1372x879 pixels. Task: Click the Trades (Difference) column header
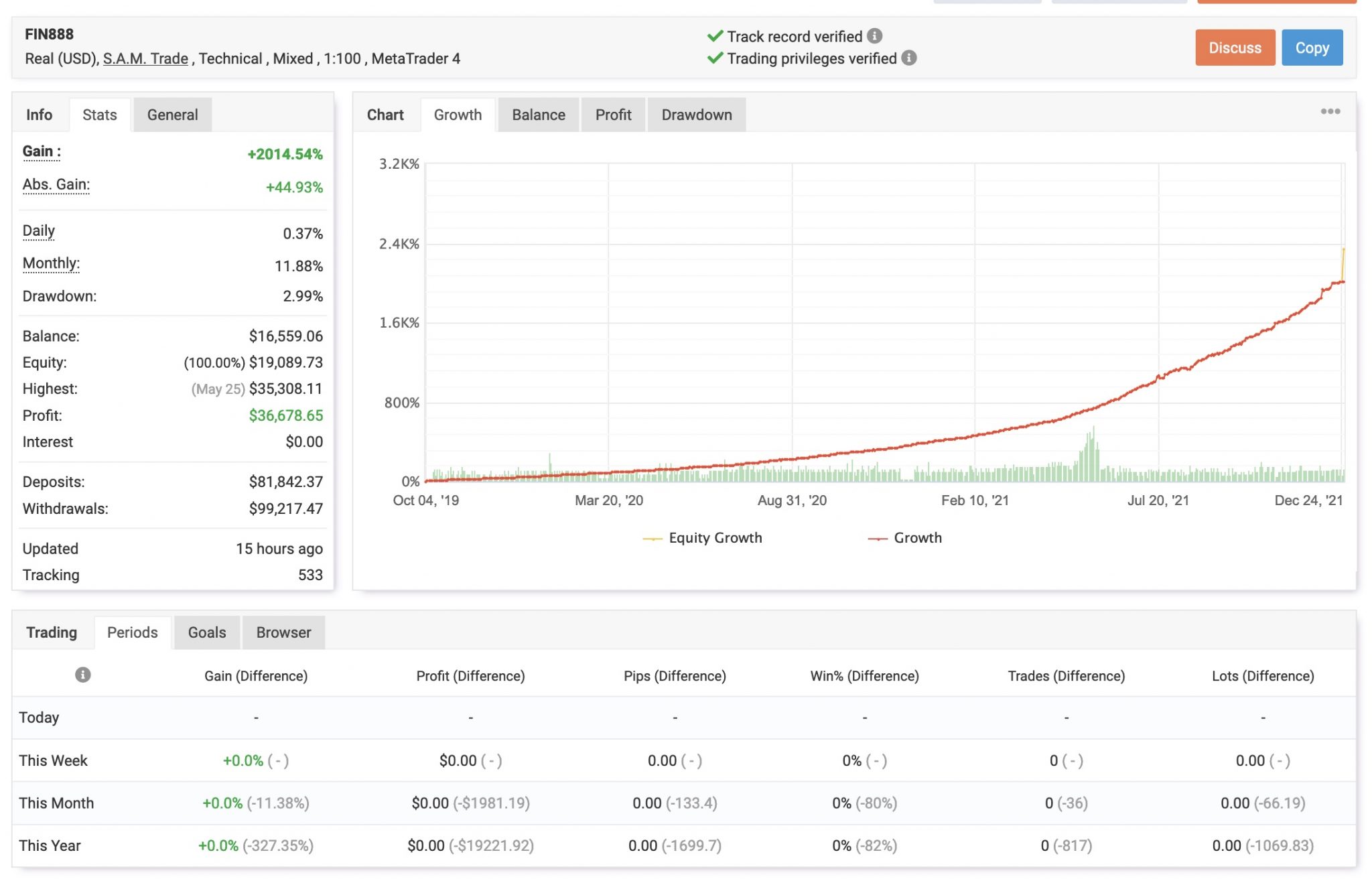click(x=1066, y=676)
